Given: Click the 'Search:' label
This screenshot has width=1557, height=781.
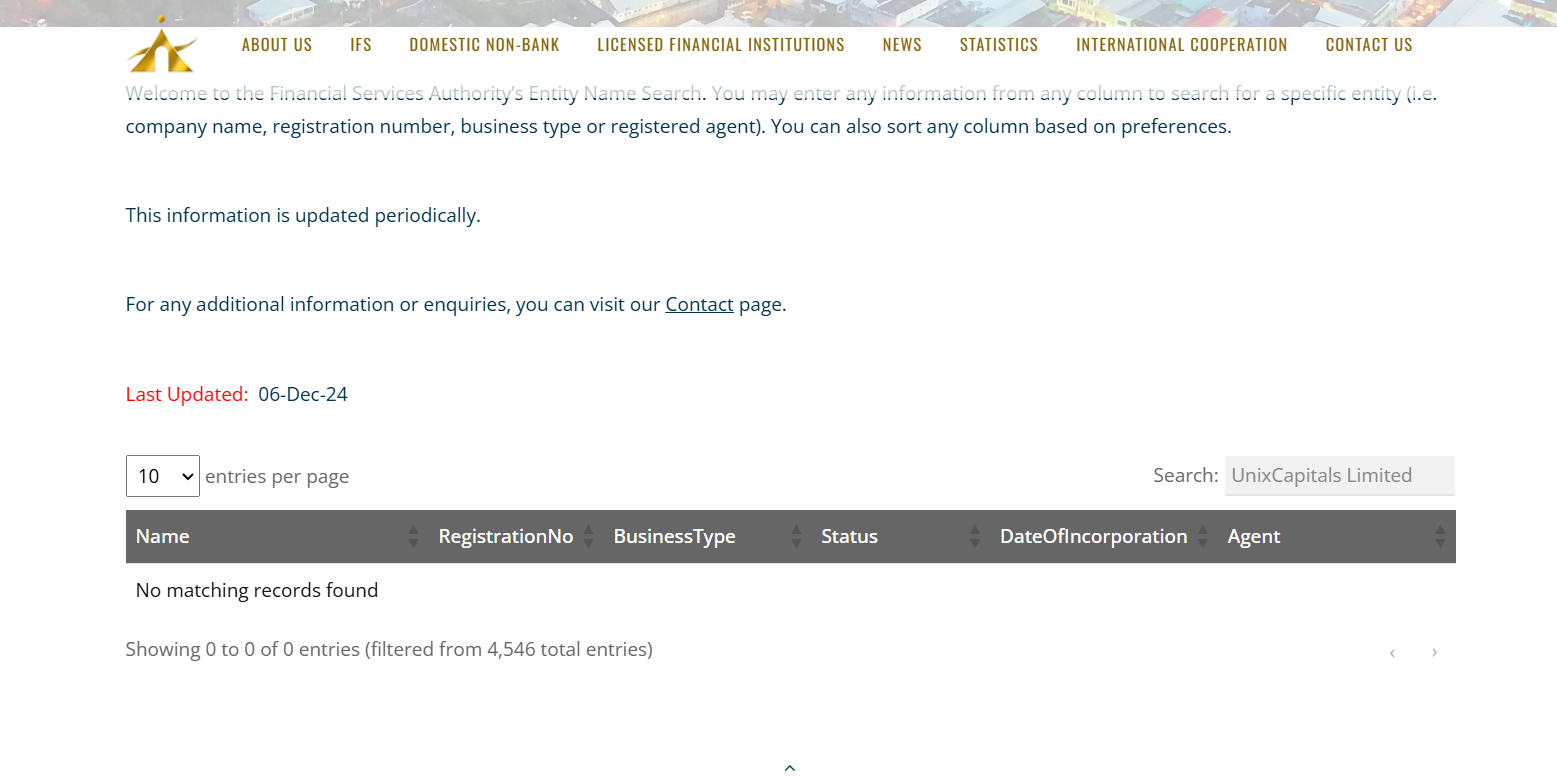Looking at the screenshot, I should pos(1186,476).
